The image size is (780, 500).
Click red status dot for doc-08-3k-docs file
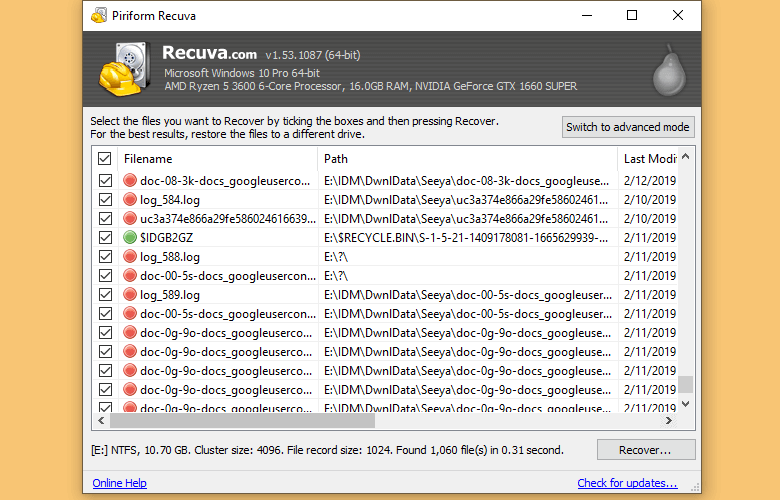click(130, 180)
